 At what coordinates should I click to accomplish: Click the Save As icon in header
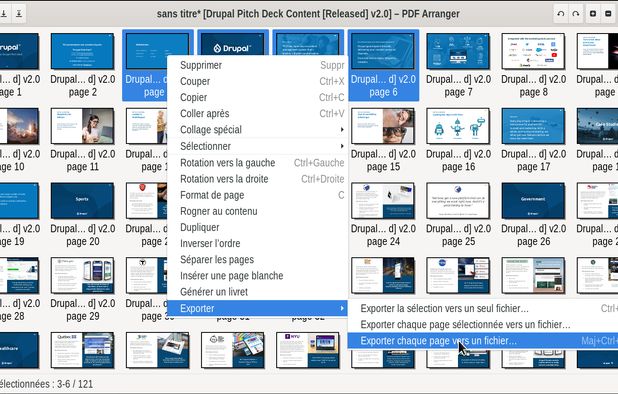19,13
